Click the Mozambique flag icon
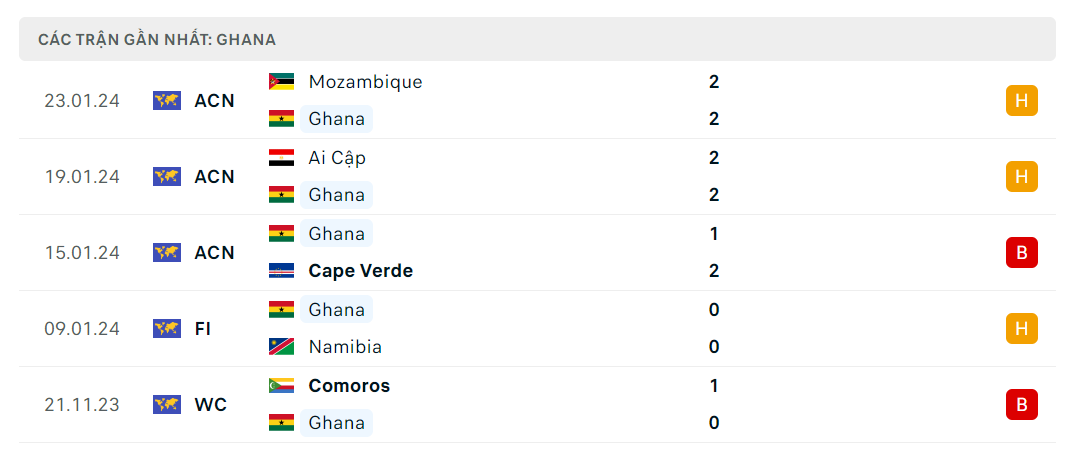Image resolution: width=1074 pixels, height=456 pixels. (282, 82)
